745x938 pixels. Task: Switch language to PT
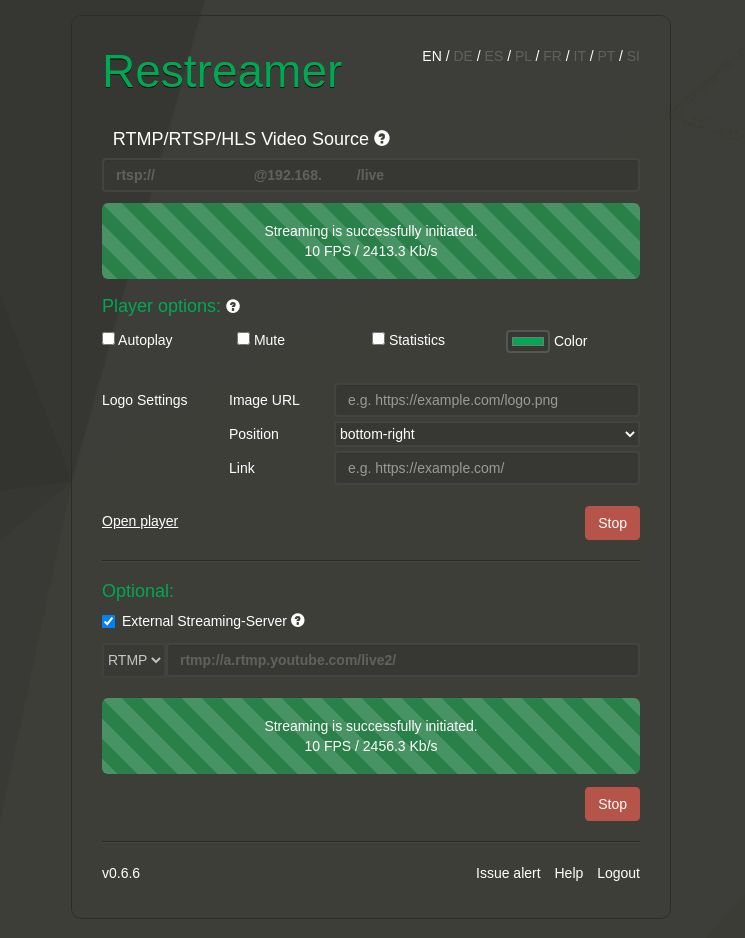[606, 56]
